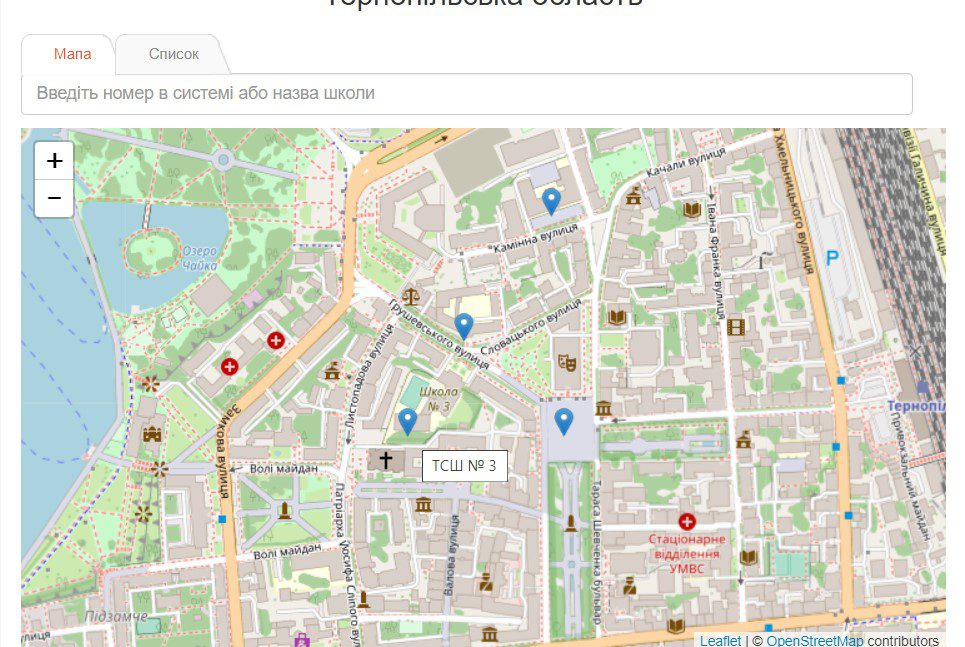
Task: Click the black church cross icon
Action: [x=385, y=460]
